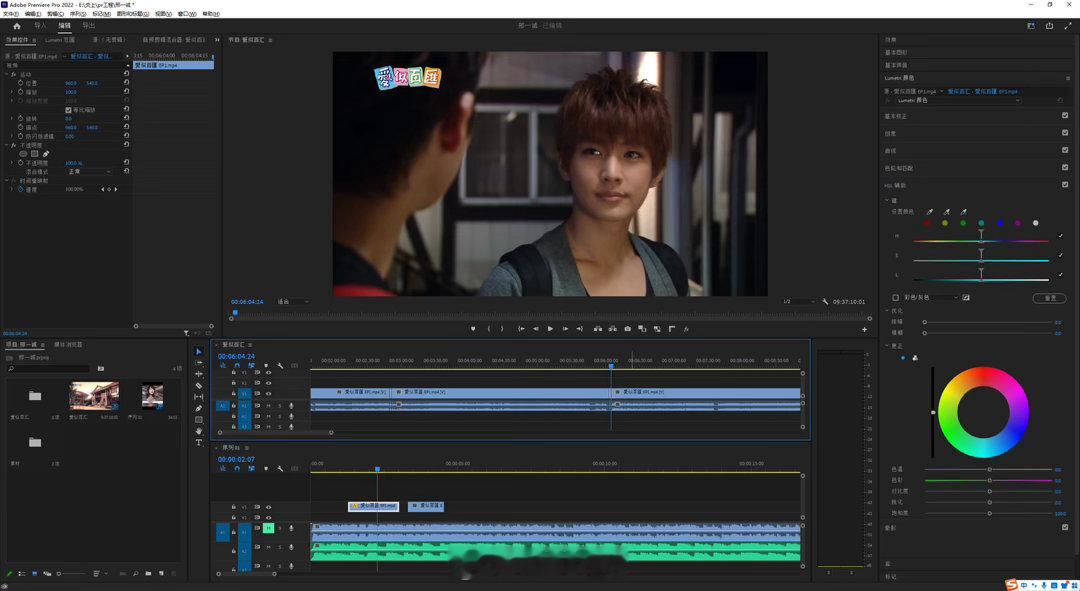The width and height of the screenshot is (1080, 591).
Task: Open the upper timeline wrench display settings
Action: [x=280, y=365]
